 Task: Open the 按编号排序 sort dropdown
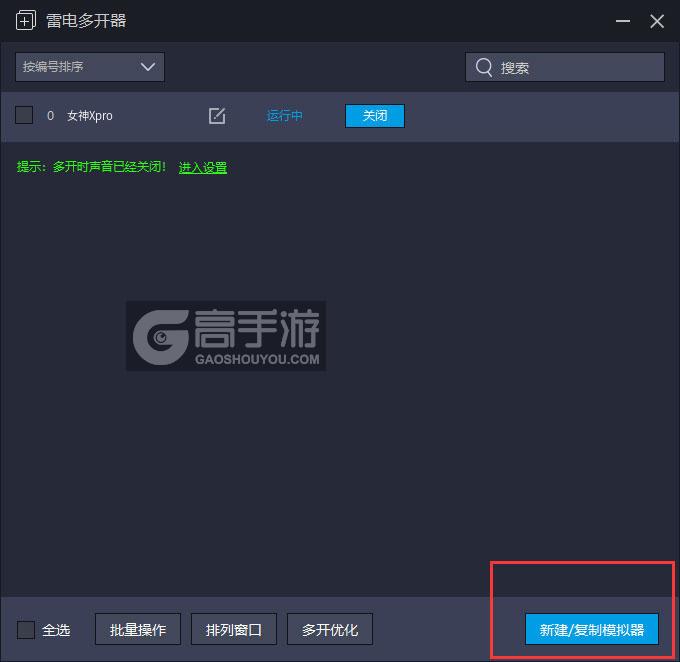tap(90, 67)
